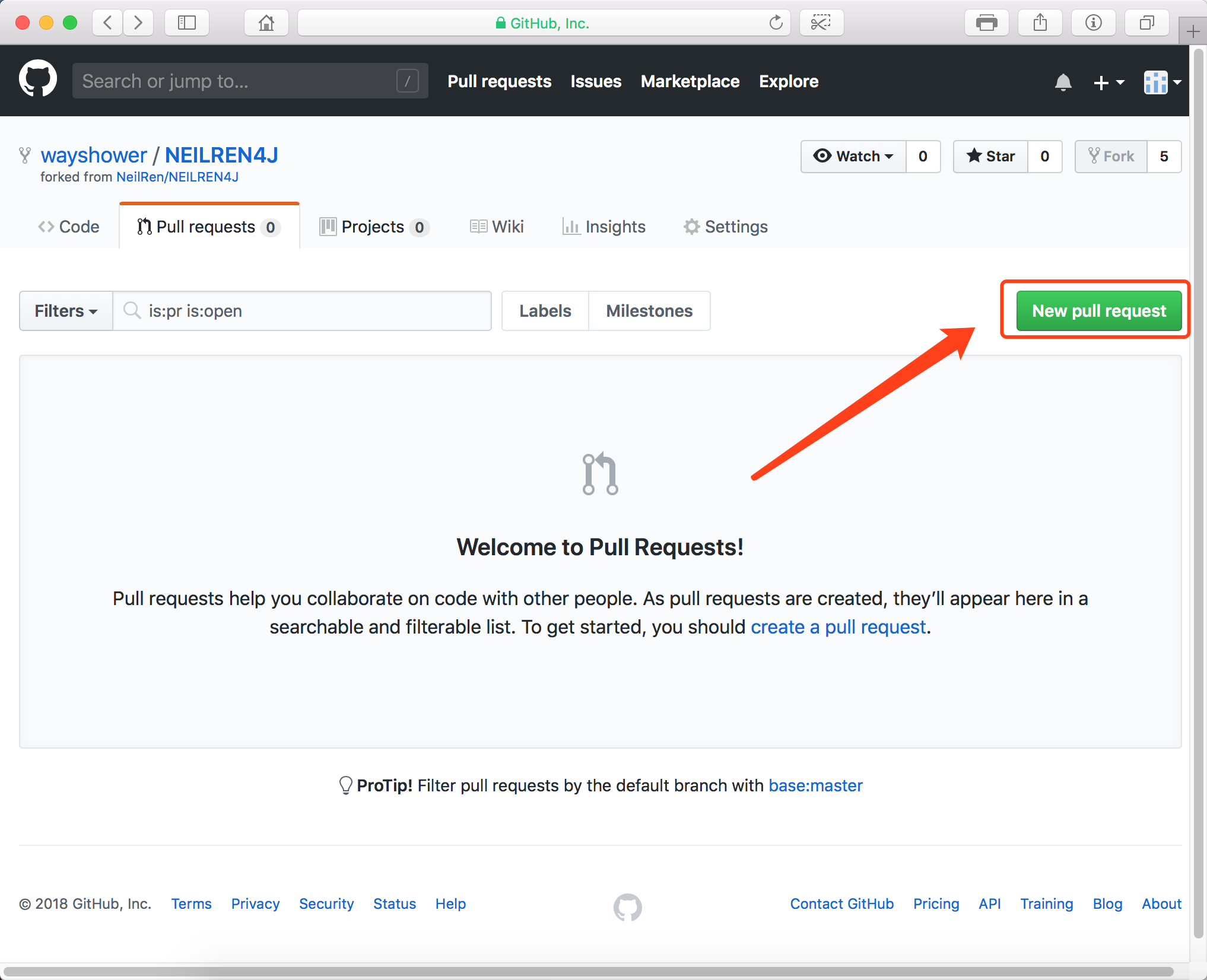Click the stargazers count 0
This screenshot has width=1207, height=980.
pyautogui.click(x=1044, y=156)
